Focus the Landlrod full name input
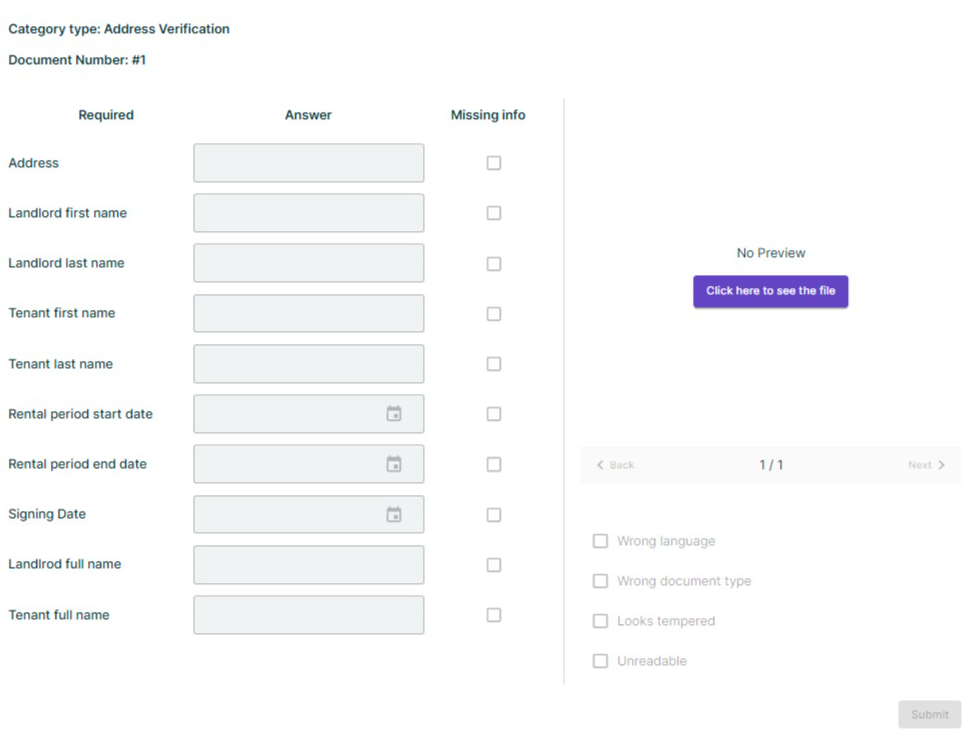Viewport: 969px width, 744px height. click(308, 565)
